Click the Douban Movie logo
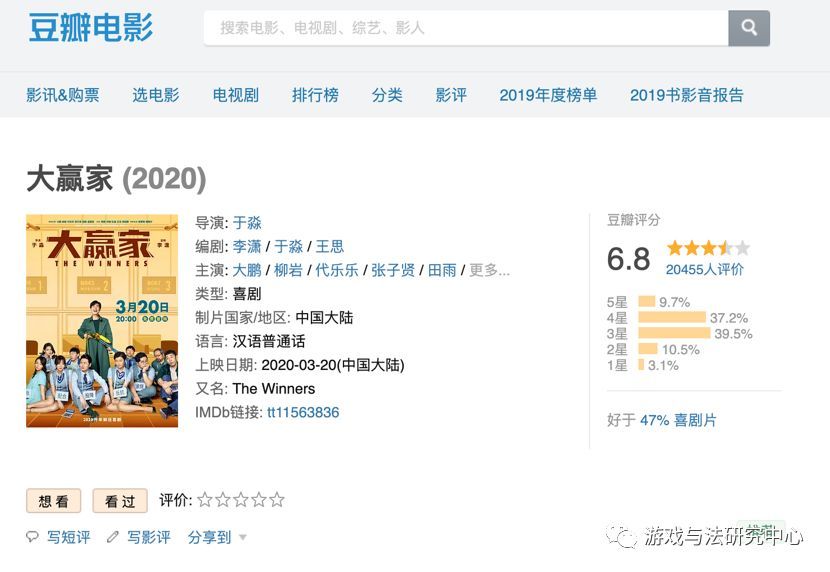This screenshot has height=572, width=830. [90, 27]
